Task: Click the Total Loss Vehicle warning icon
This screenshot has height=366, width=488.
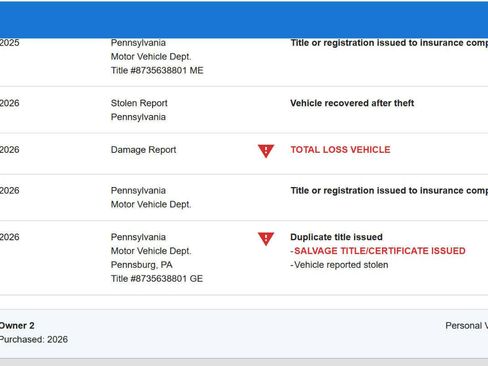Action: [x=266, y=151]
